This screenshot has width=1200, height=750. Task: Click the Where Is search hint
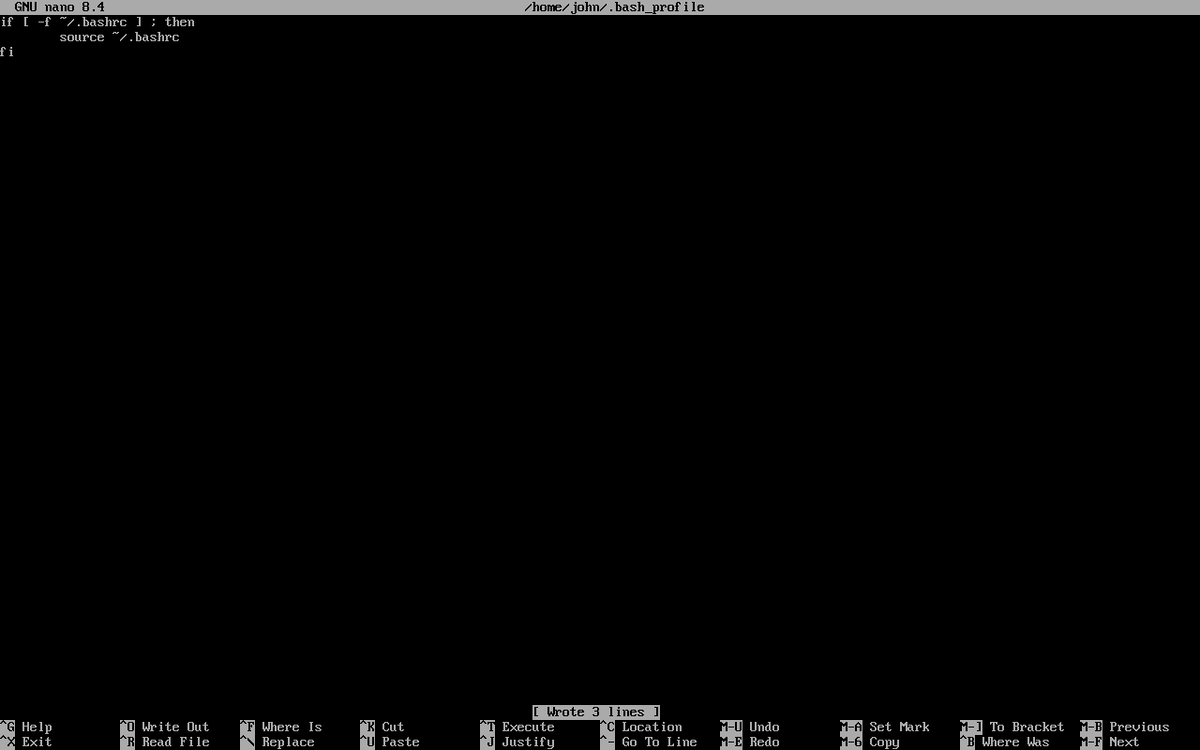pos(281,727)
